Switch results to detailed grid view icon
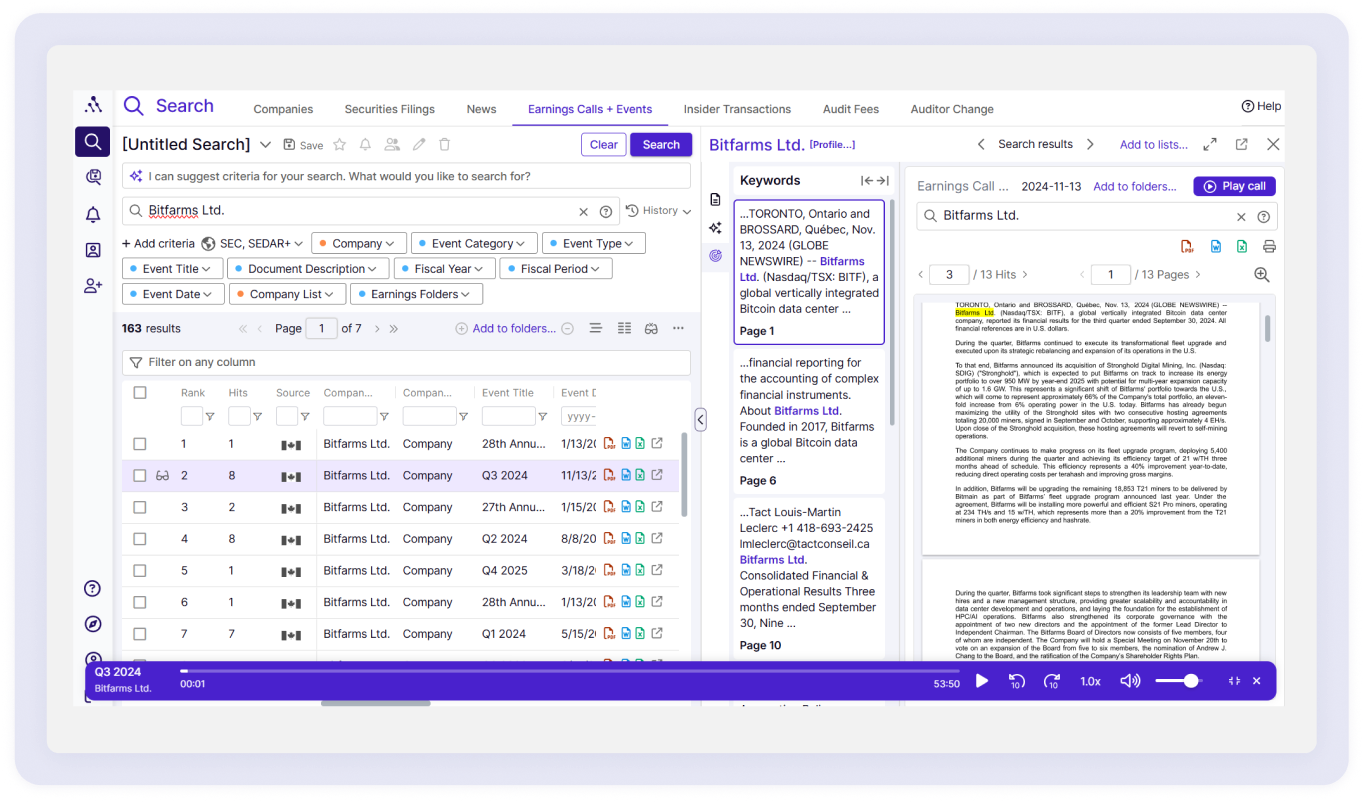This screenshot has height=802, width=1364. pyautogui.click(x=624, y=328)
